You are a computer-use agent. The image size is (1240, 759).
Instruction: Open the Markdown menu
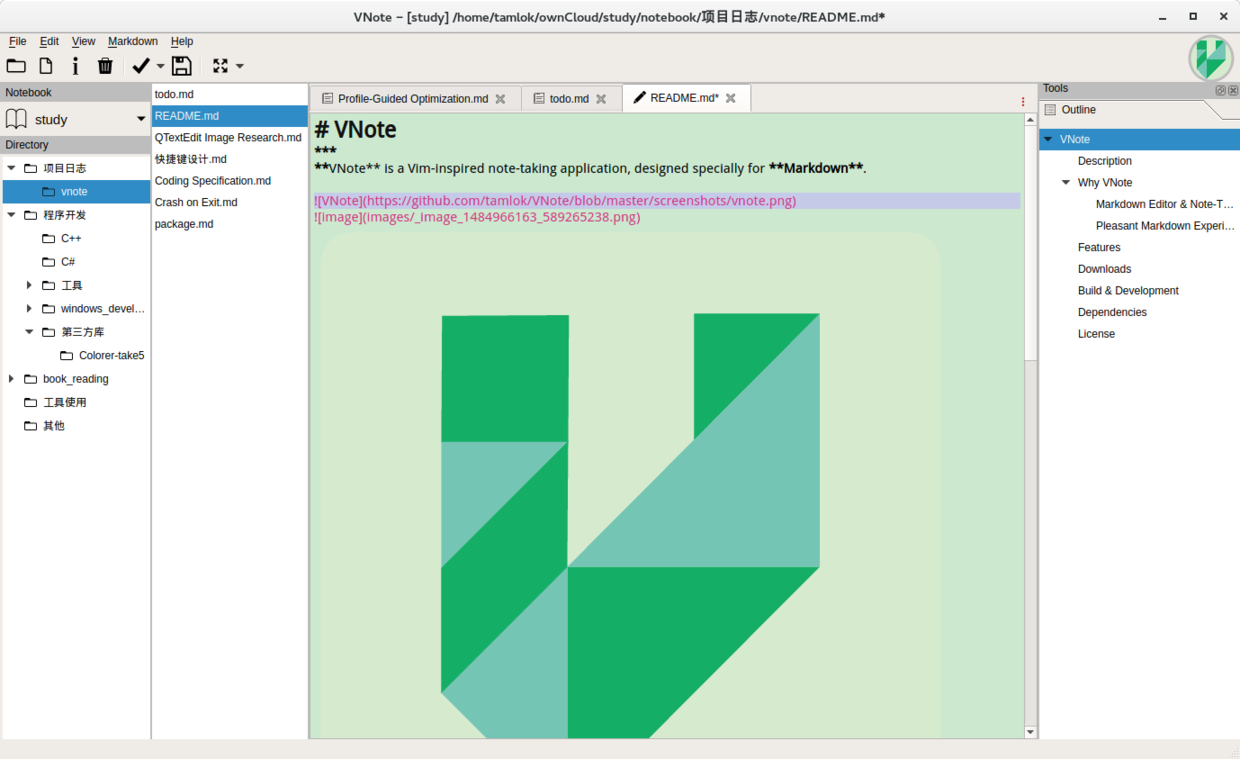pos(132,41)
